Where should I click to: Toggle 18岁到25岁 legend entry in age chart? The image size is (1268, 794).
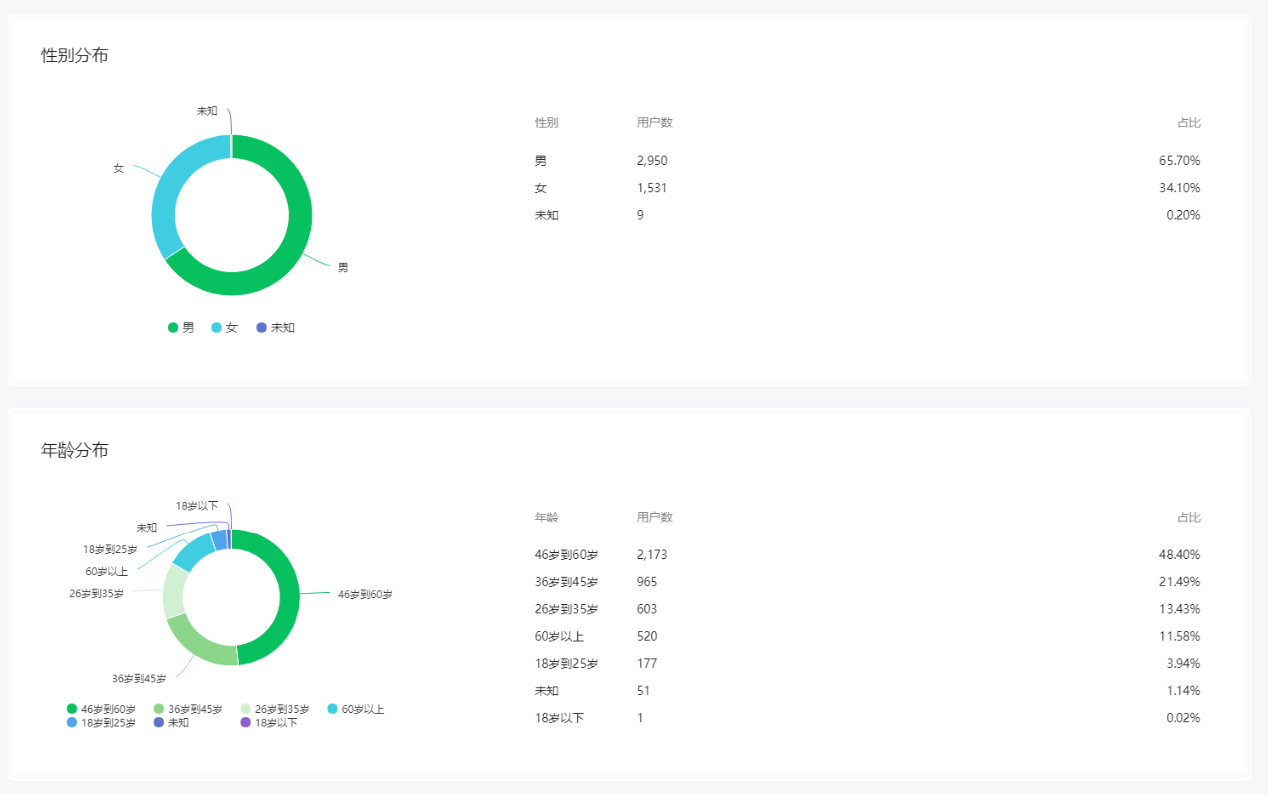pyautogui.click(x=102, y=722)
